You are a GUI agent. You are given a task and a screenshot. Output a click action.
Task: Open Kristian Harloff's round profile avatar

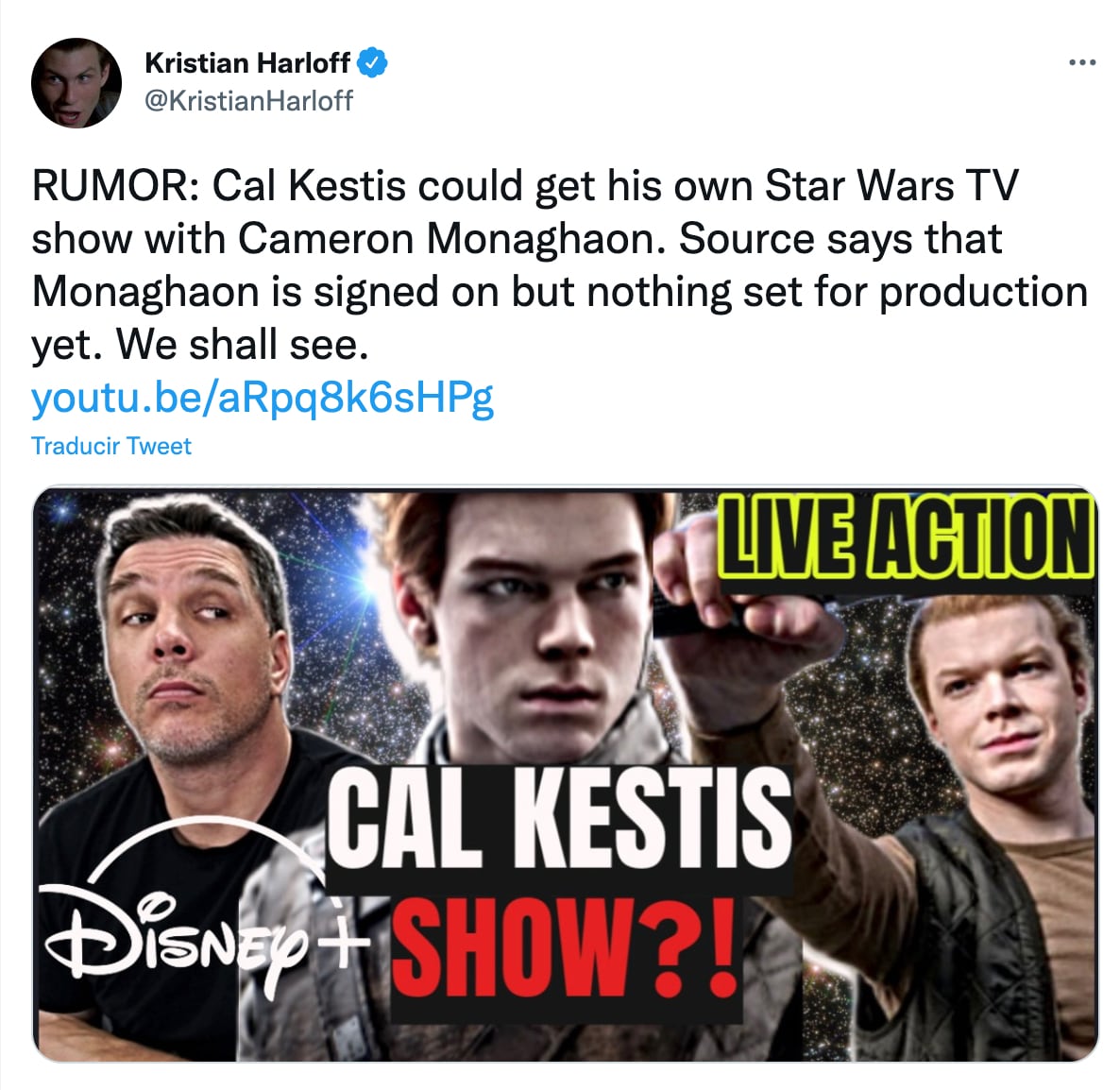76,83
